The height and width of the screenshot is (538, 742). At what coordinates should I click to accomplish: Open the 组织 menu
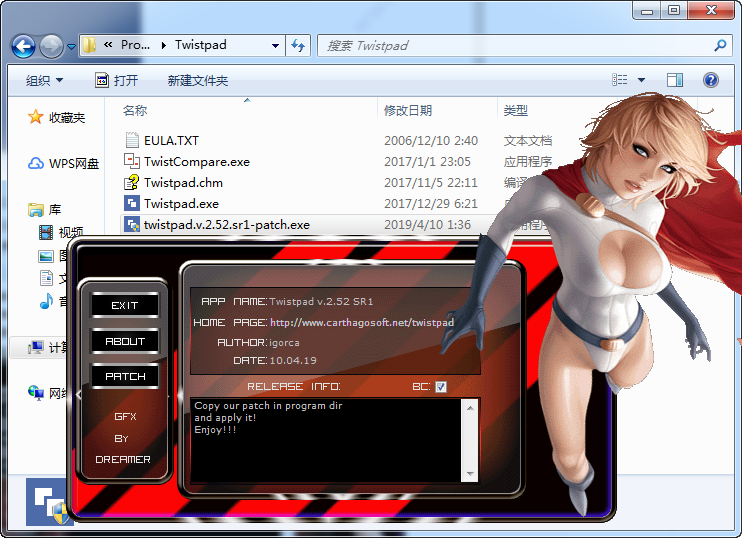tap(44, 80)
